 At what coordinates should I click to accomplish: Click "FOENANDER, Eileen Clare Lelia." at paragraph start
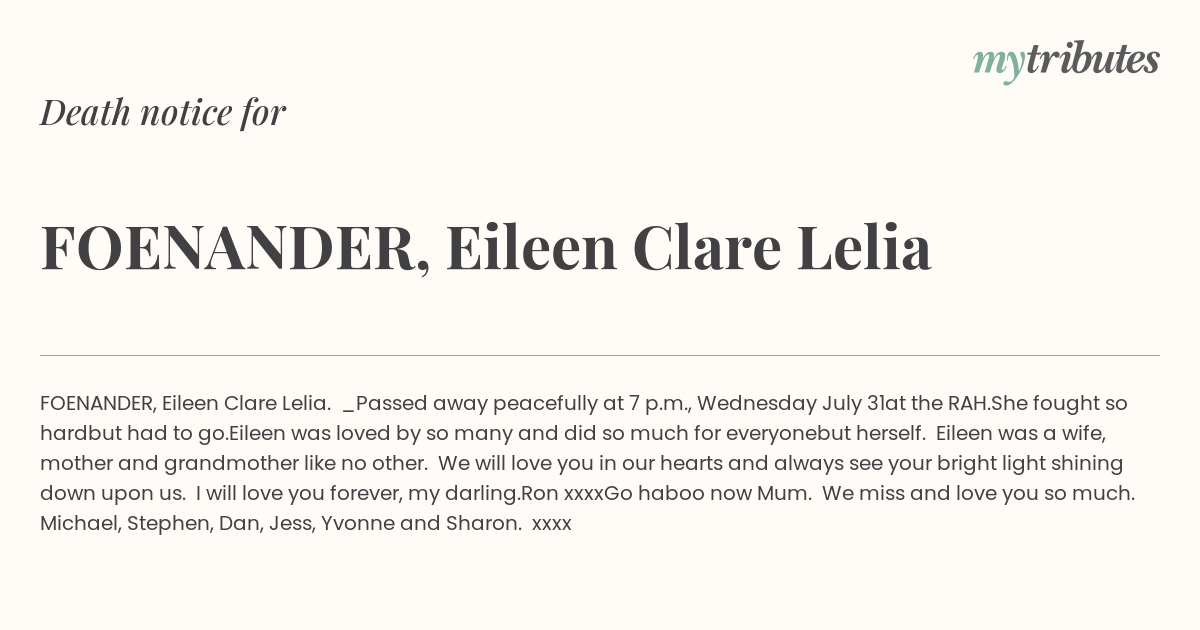click(x=185, y=404)
